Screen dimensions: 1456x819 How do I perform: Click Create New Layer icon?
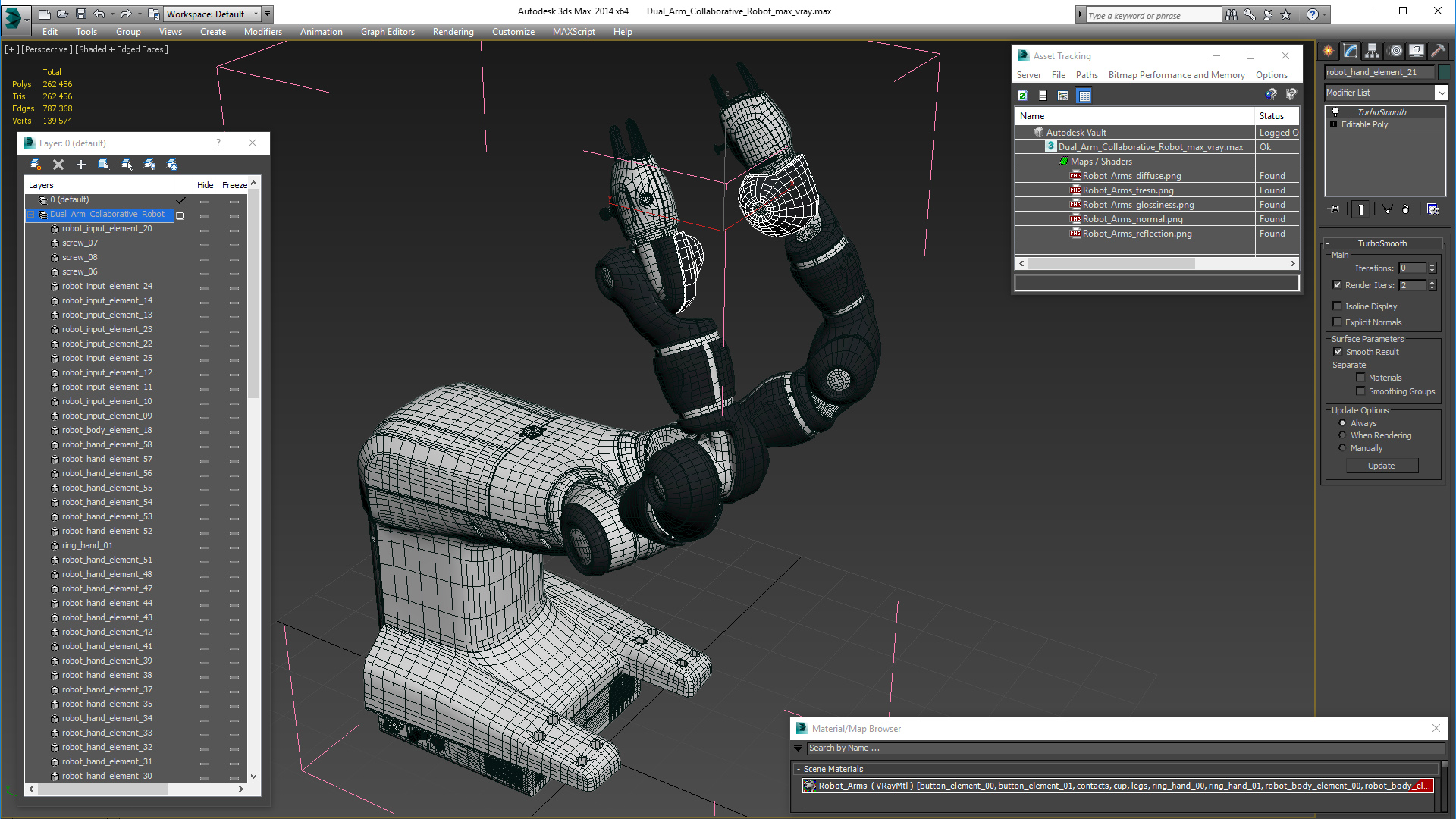point(35,165)
